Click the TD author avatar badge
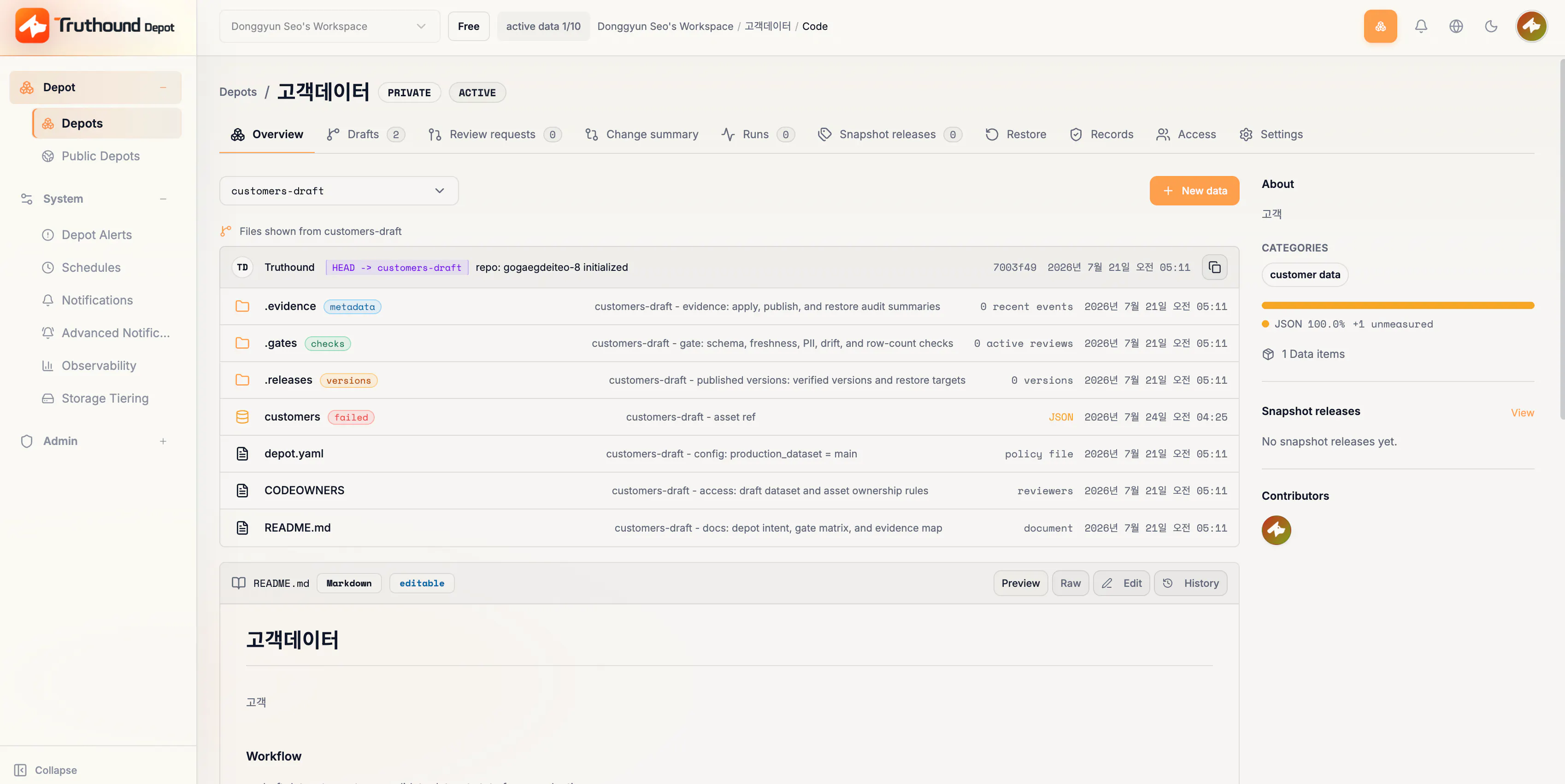 [x=242, y=267]
